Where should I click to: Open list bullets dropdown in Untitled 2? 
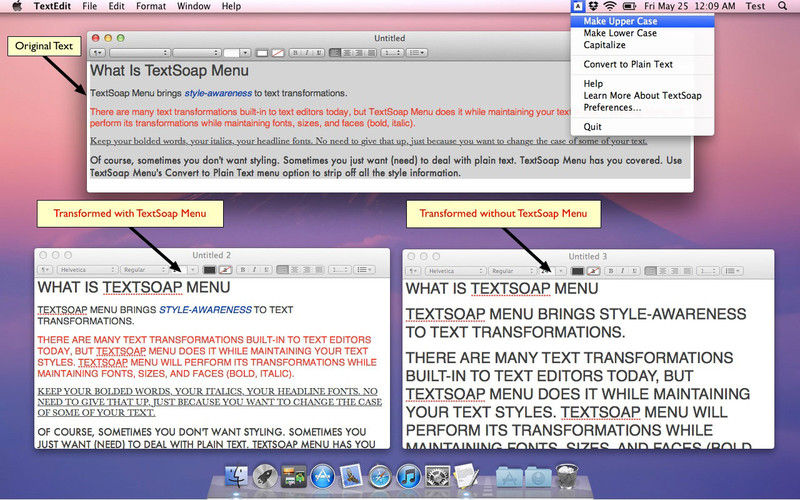point(364,269)
